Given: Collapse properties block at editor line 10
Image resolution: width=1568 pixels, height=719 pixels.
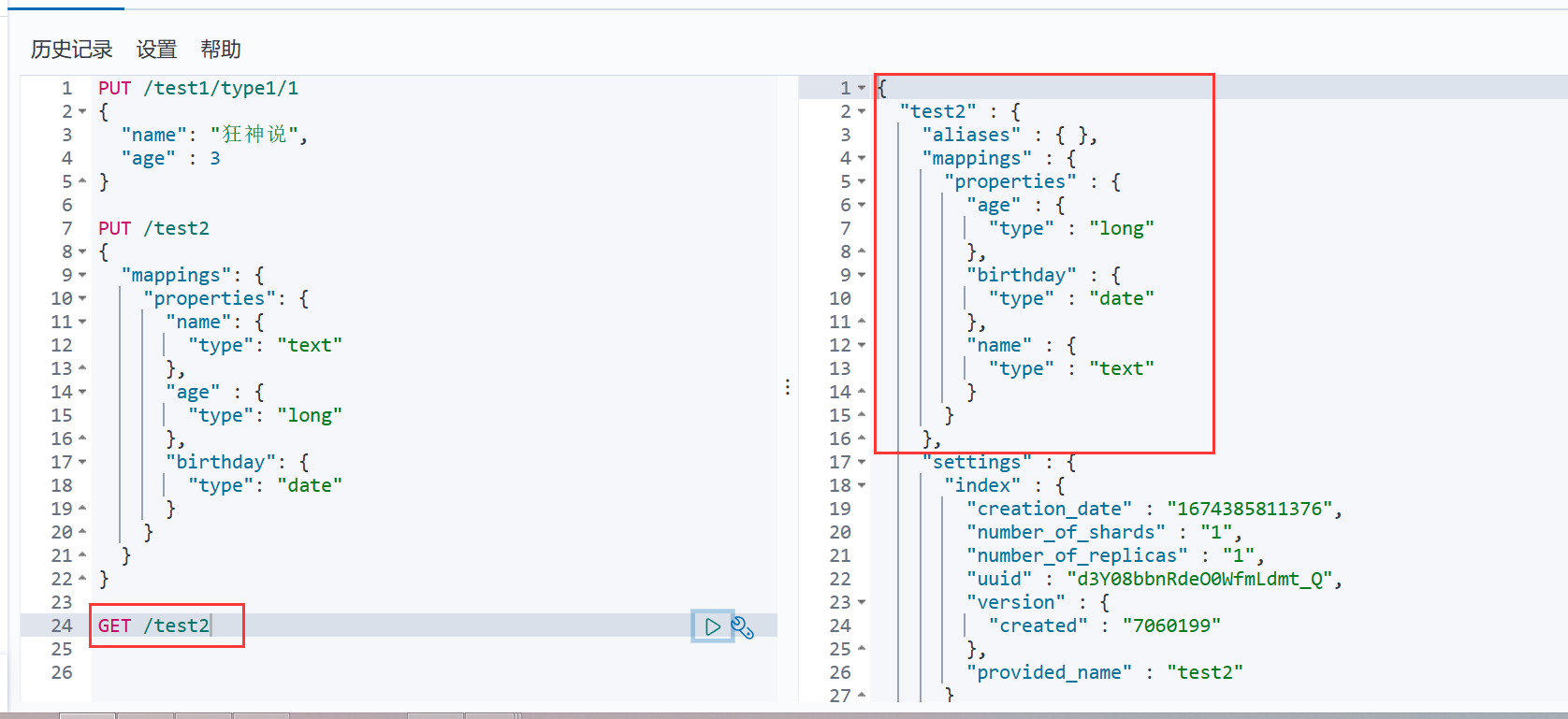Looking at the screenshot, I should pos(82,299).
